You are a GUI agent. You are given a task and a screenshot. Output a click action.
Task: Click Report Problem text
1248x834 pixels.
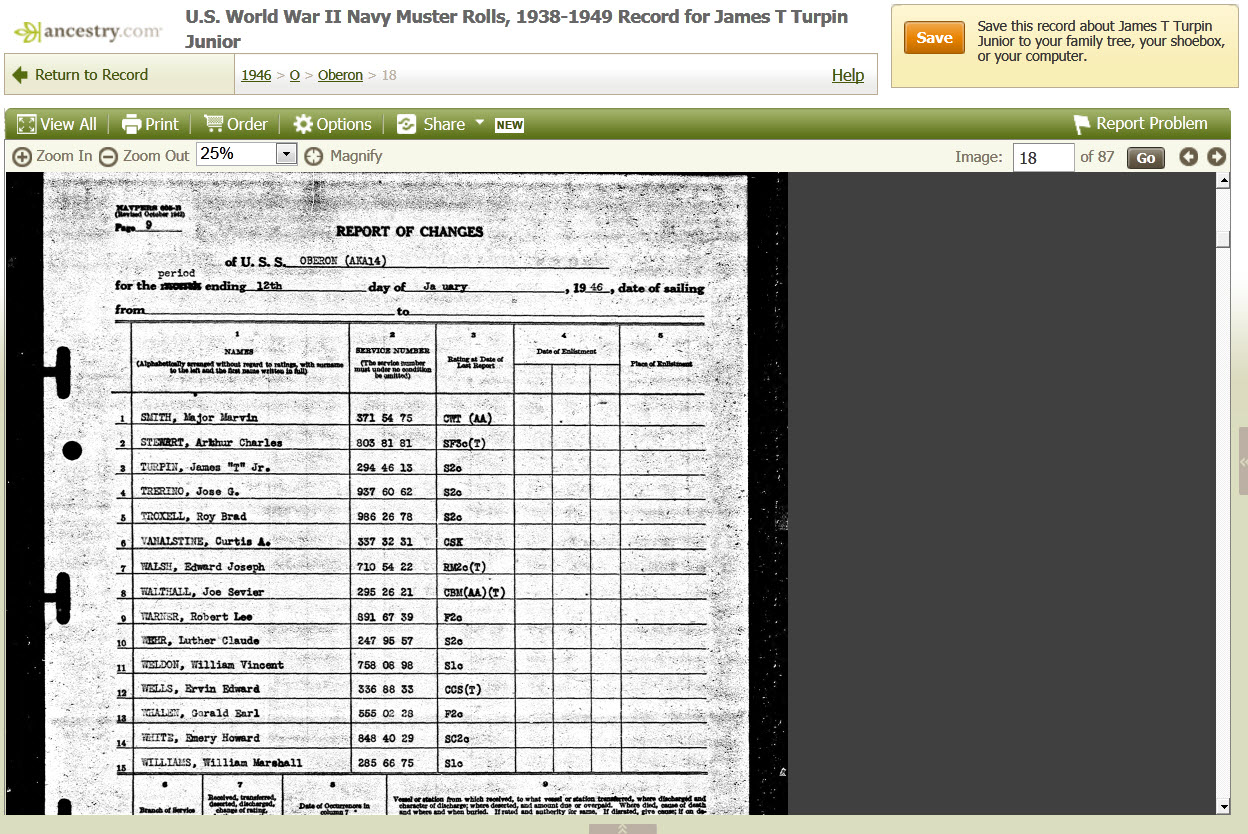(x=1152, y=124)
